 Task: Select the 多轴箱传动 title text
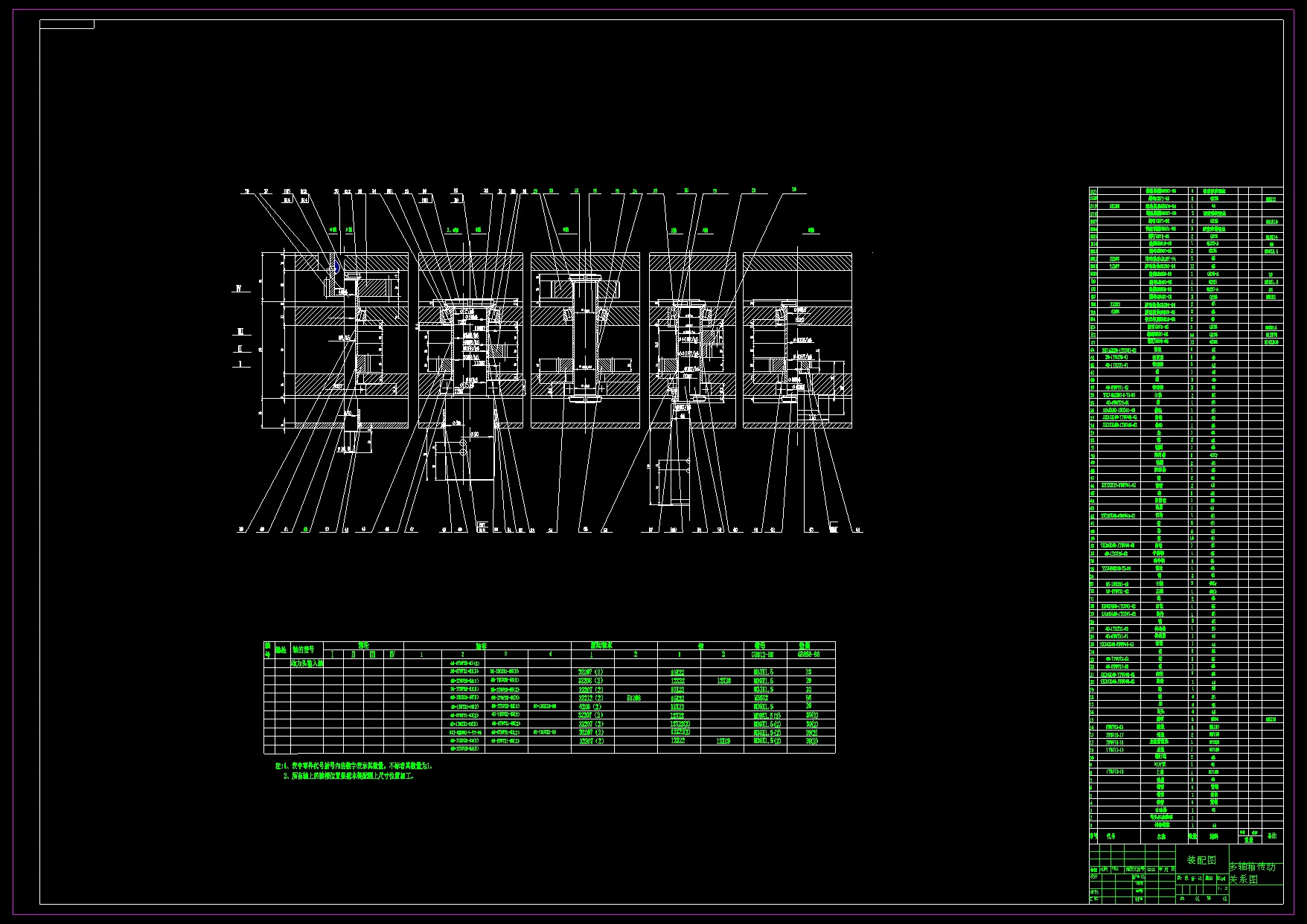pyautogui.click(x=1252, y=867)
